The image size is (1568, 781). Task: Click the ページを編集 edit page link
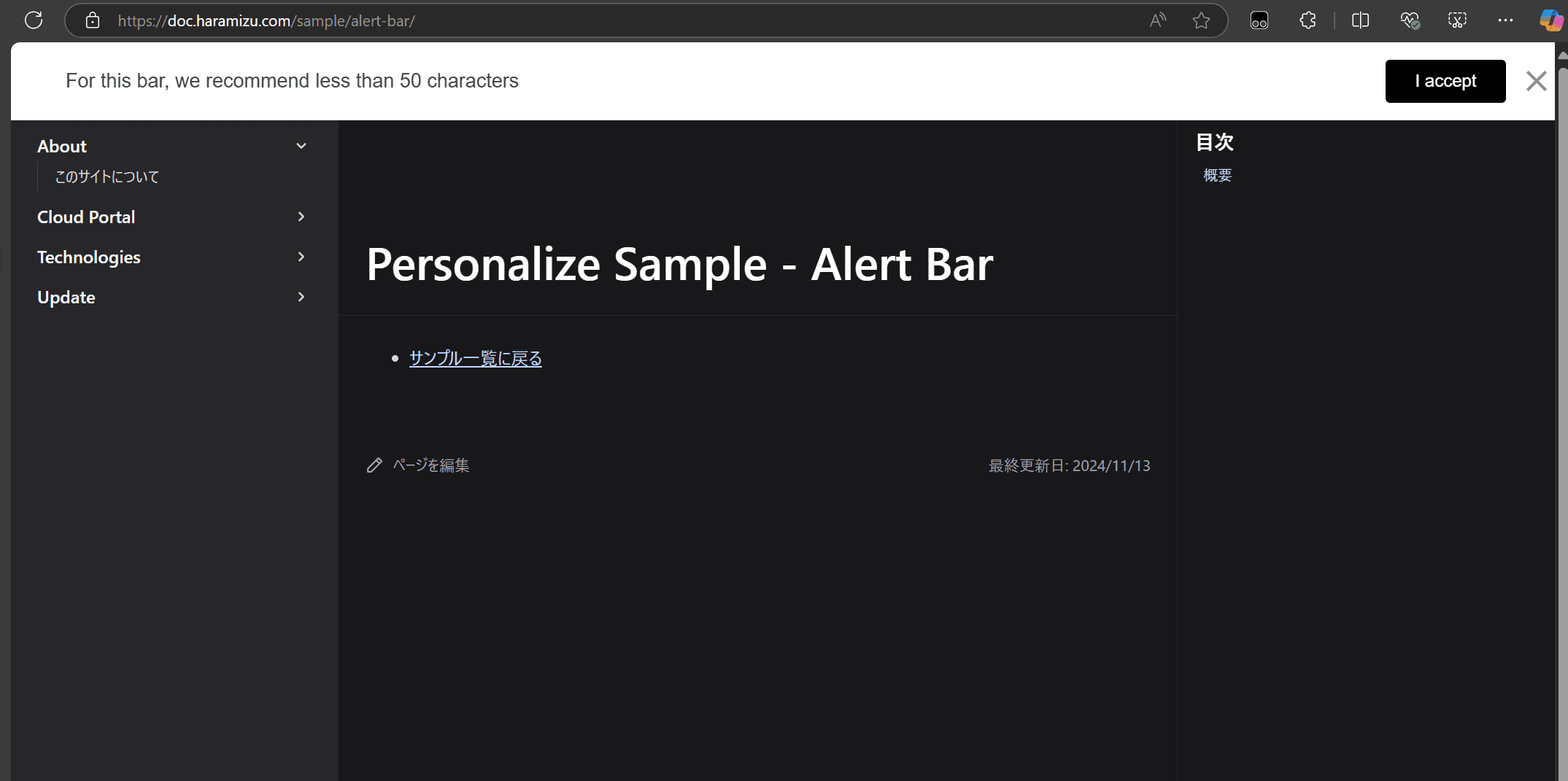430,465
